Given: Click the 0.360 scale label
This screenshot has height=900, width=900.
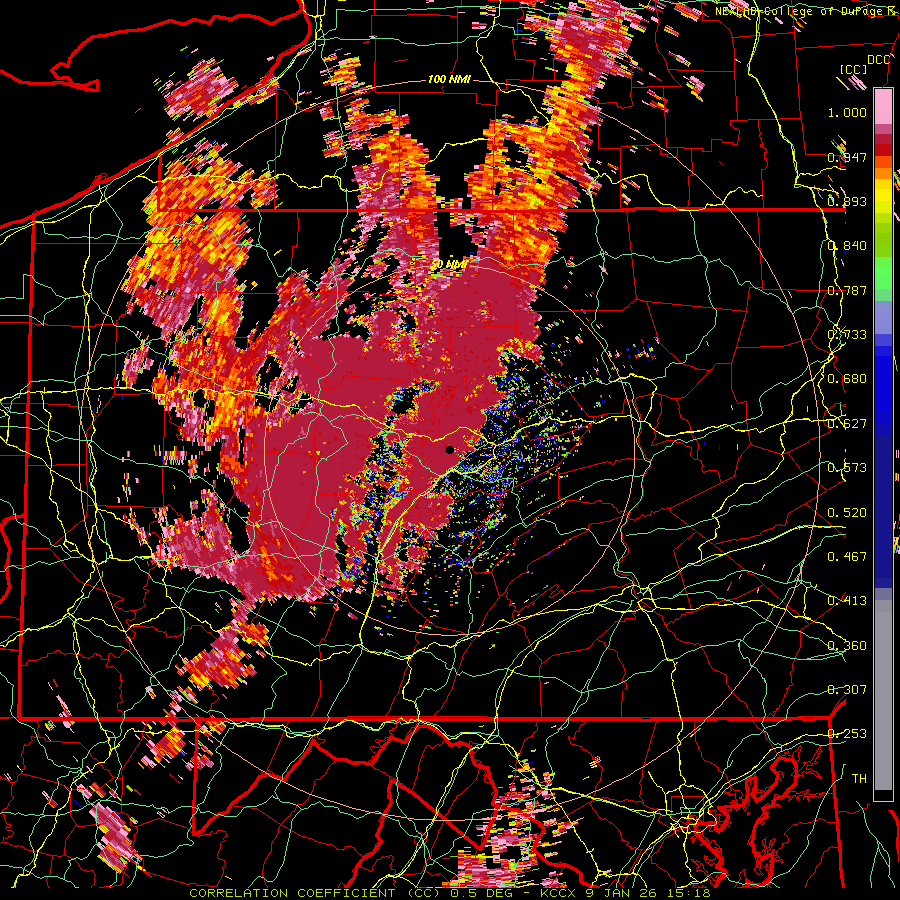Looking at the screenshot, I should 847,646.
